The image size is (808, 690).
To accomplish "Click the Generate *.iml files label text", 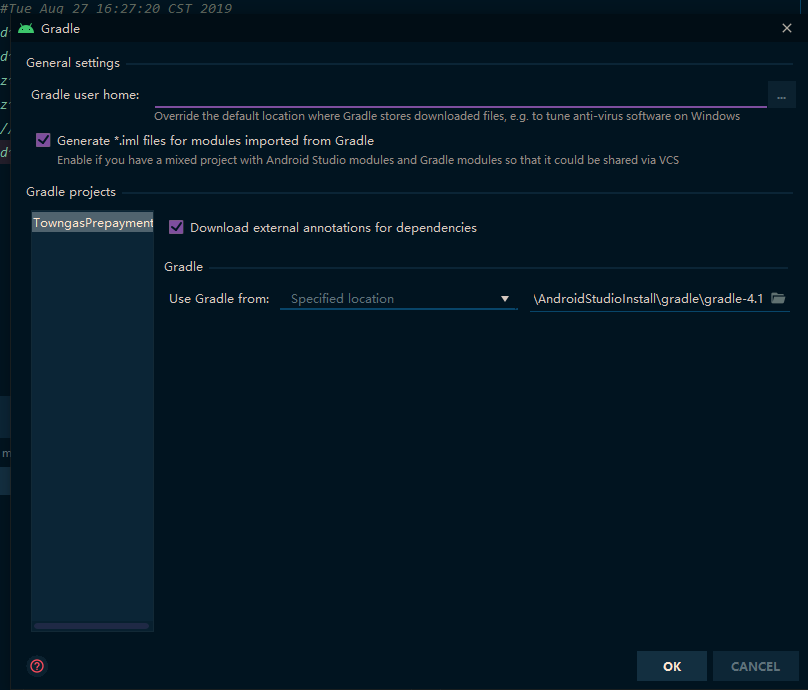I will 215,141.
